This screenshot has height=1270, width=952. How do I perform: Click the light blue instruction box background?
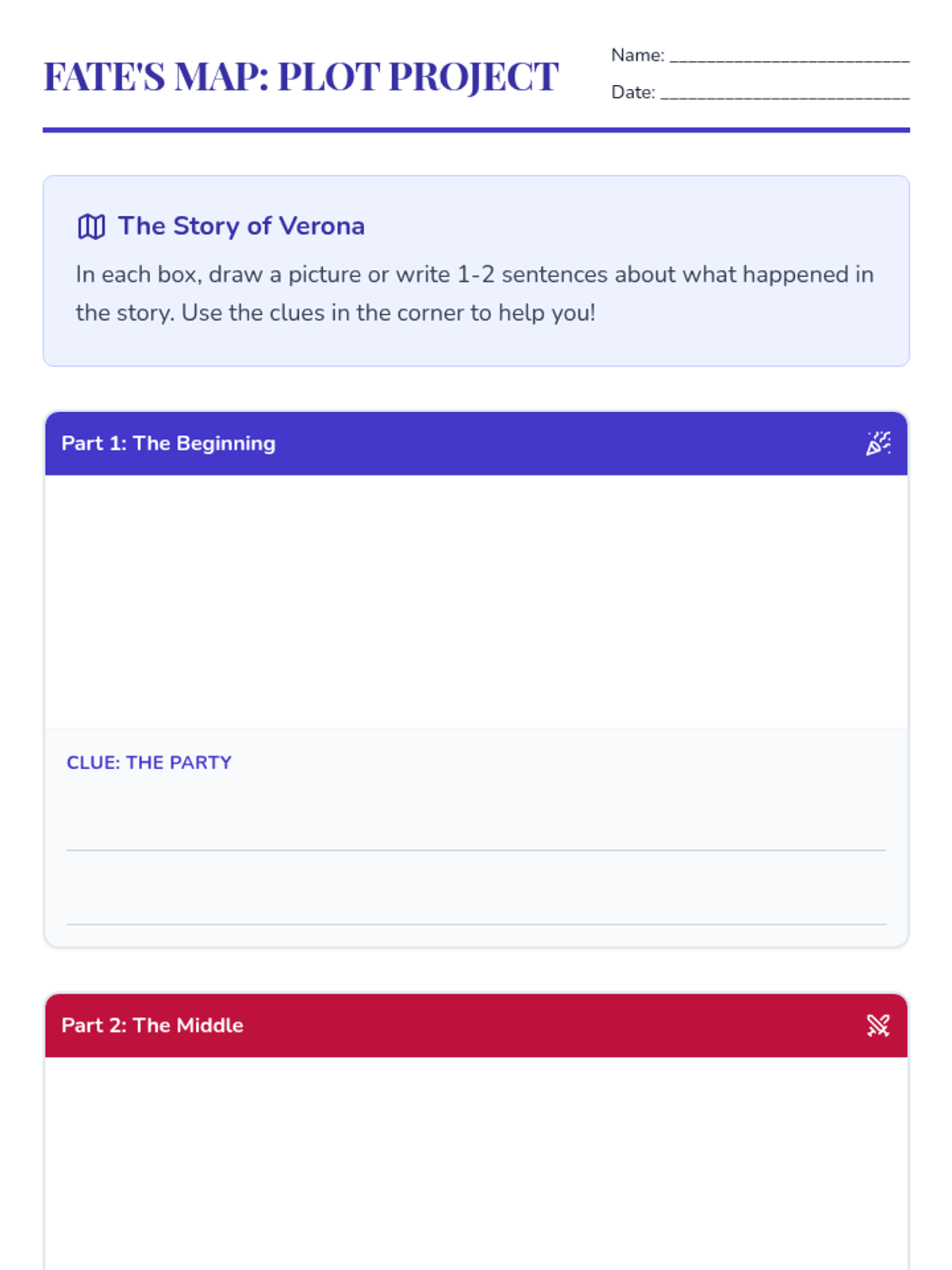(476, 271)
